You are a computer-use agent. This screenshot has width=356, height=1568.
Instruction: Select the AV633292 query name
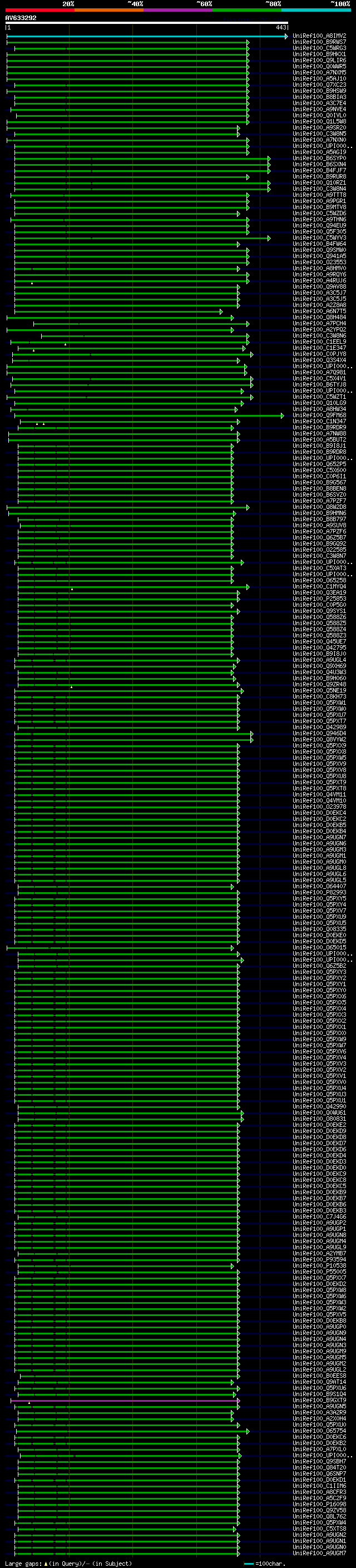[21, 18]
